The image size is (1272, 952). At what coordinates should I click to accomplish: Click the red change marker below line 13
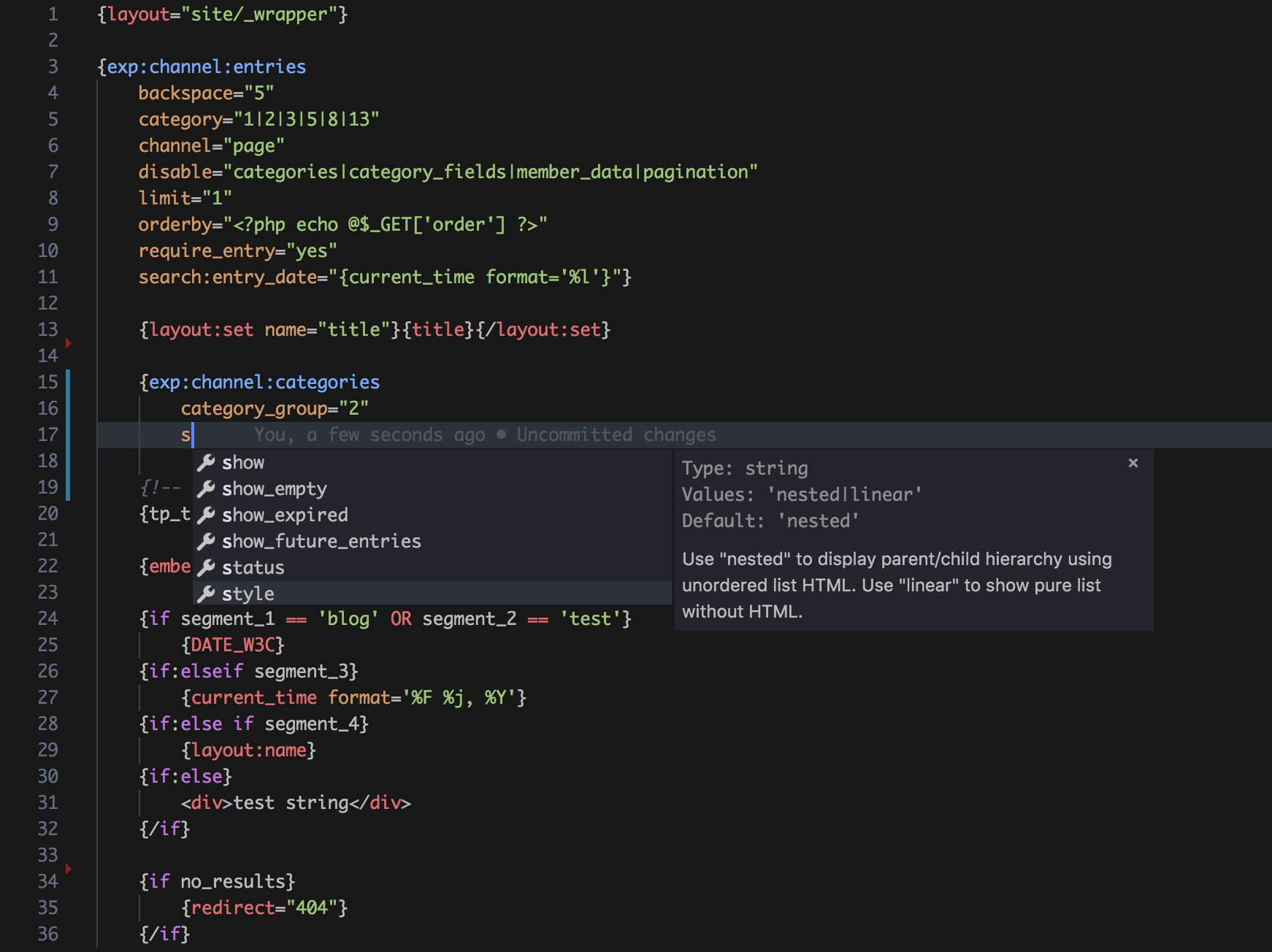point(68,342)
